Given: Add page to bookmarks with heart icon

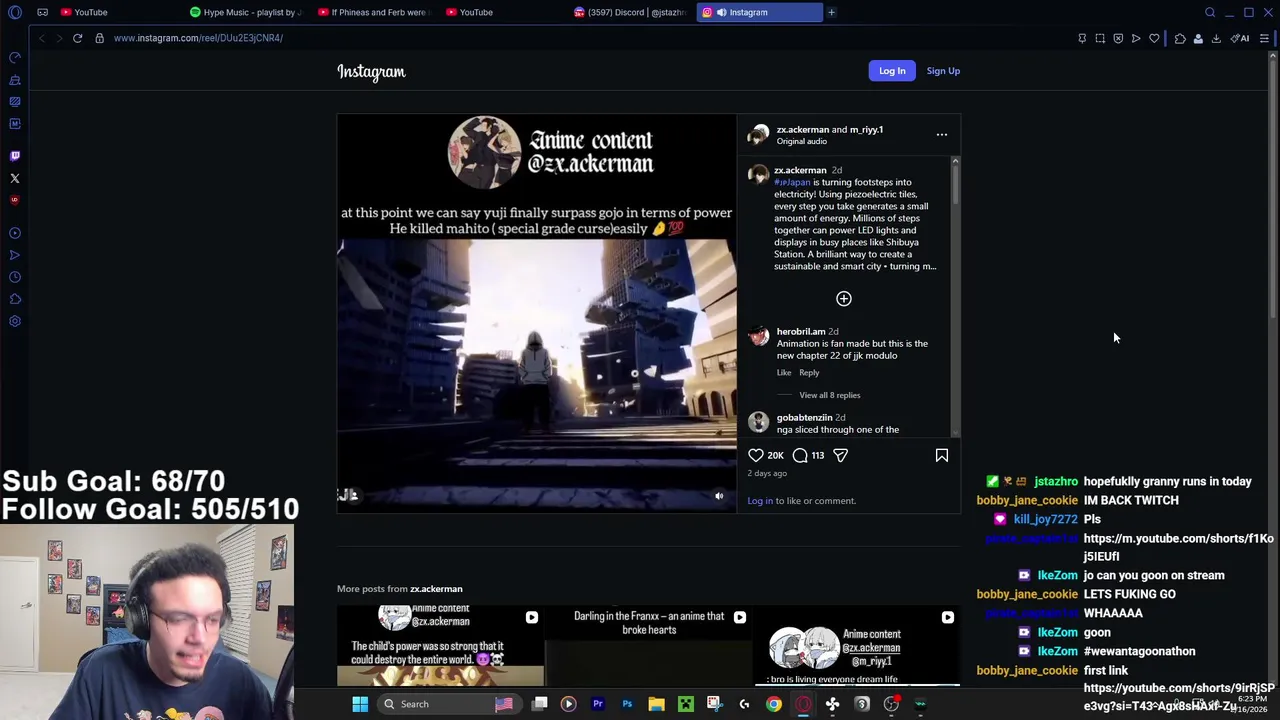Looking at the screenshot, I should [1154, 38].
